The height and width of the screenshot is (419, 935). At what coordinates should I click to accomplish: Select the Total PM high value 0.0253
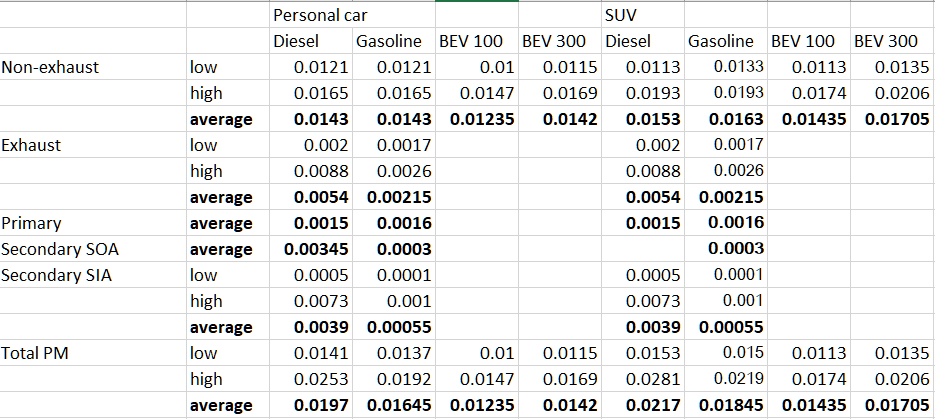coord(321,379)
